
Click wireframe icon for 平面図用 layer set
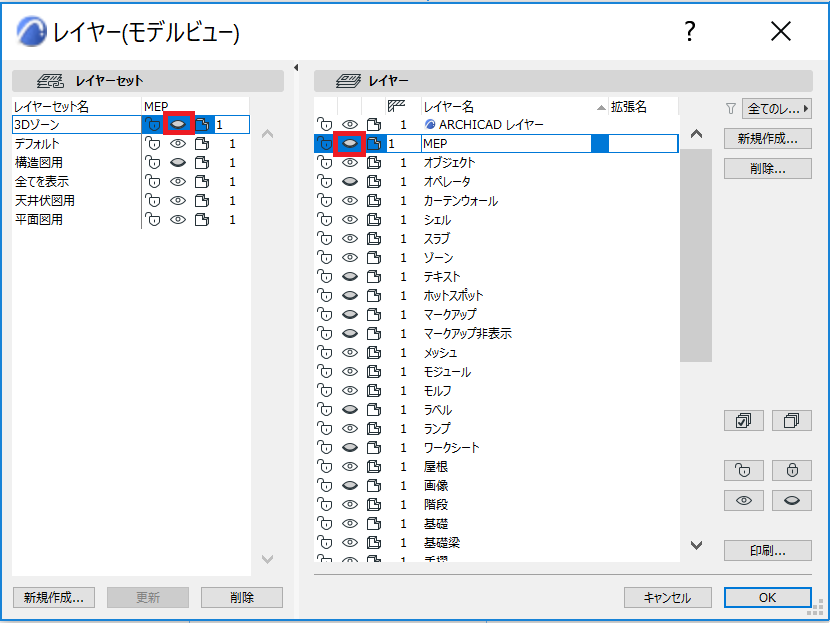(202, 220)
